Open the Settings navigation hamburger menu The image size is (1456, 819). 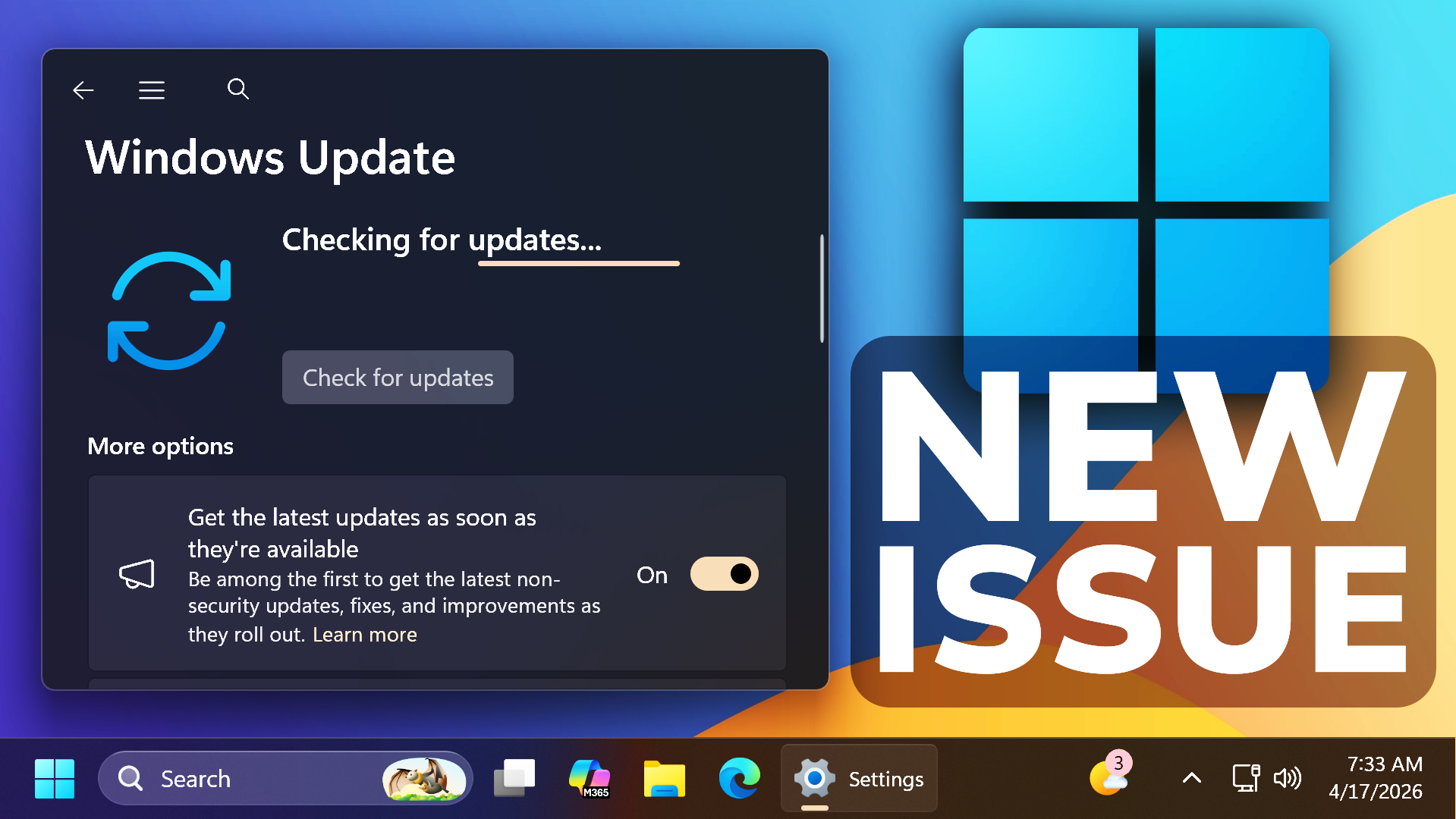pyautogui.click(x=152, y=89)
